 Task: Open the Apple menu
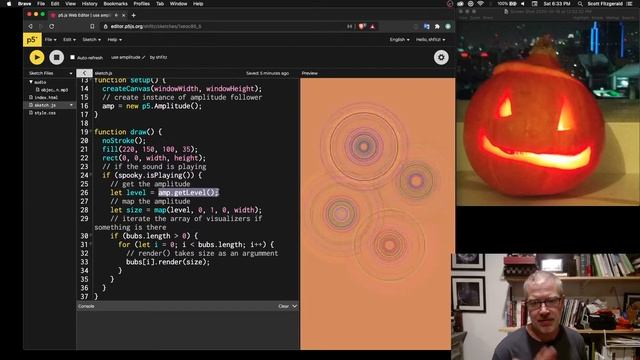click(9, 4)
